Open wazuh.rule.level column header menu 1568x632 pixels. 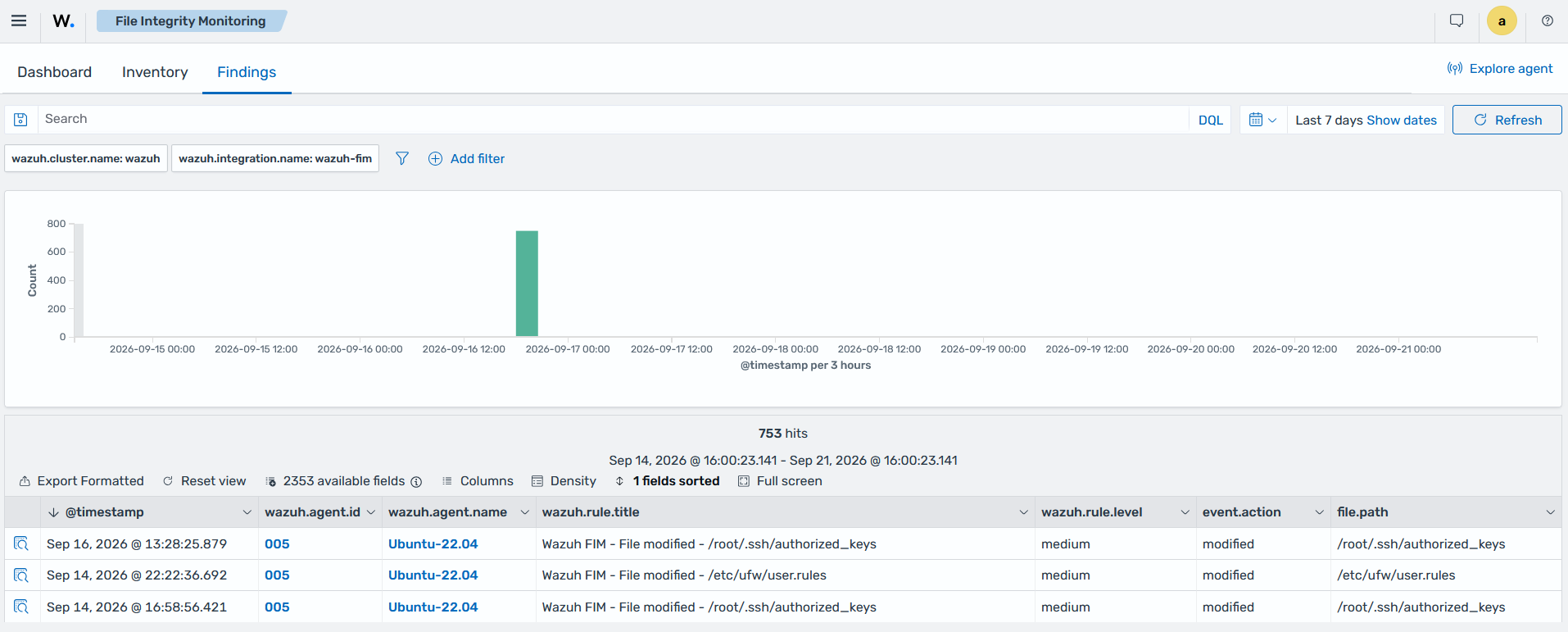pyautogui.click(x=1185, y=512)
